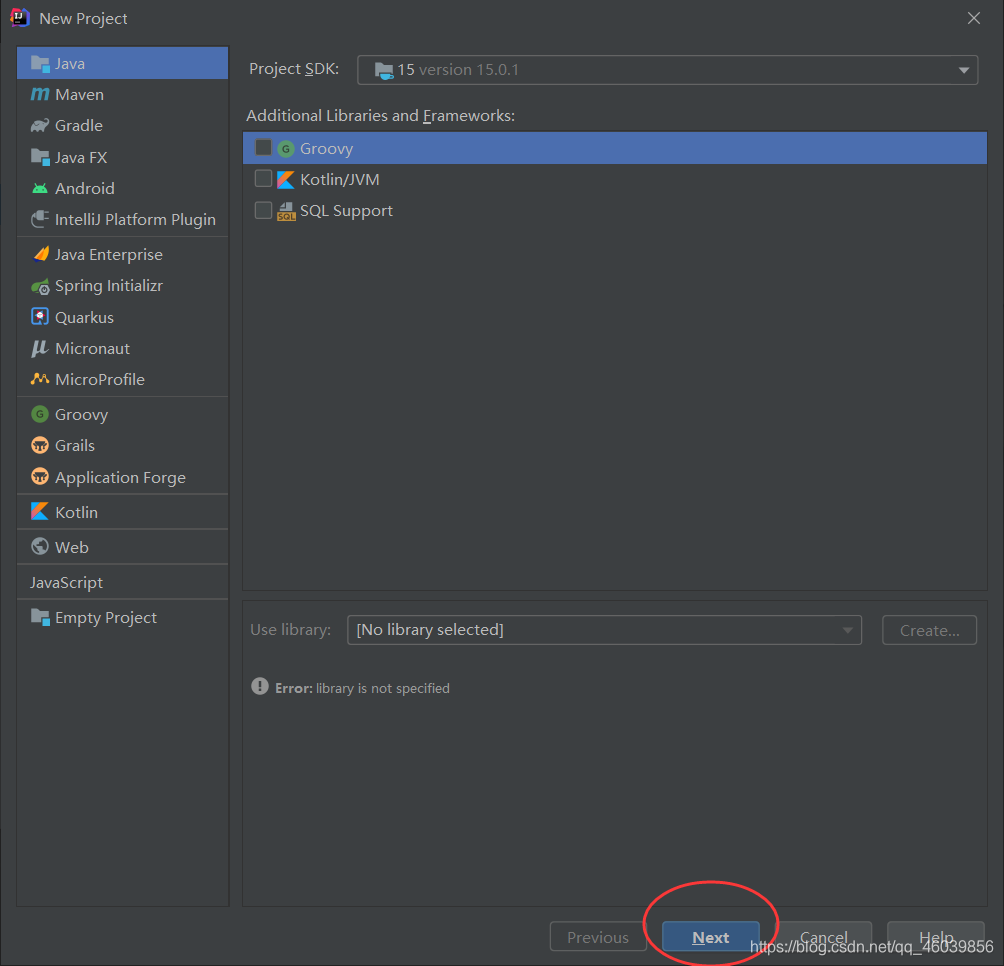Image resolution: width=1004 pixels, height=966 pixels.
Task: Click the Next button
Action: coord(710,937)
